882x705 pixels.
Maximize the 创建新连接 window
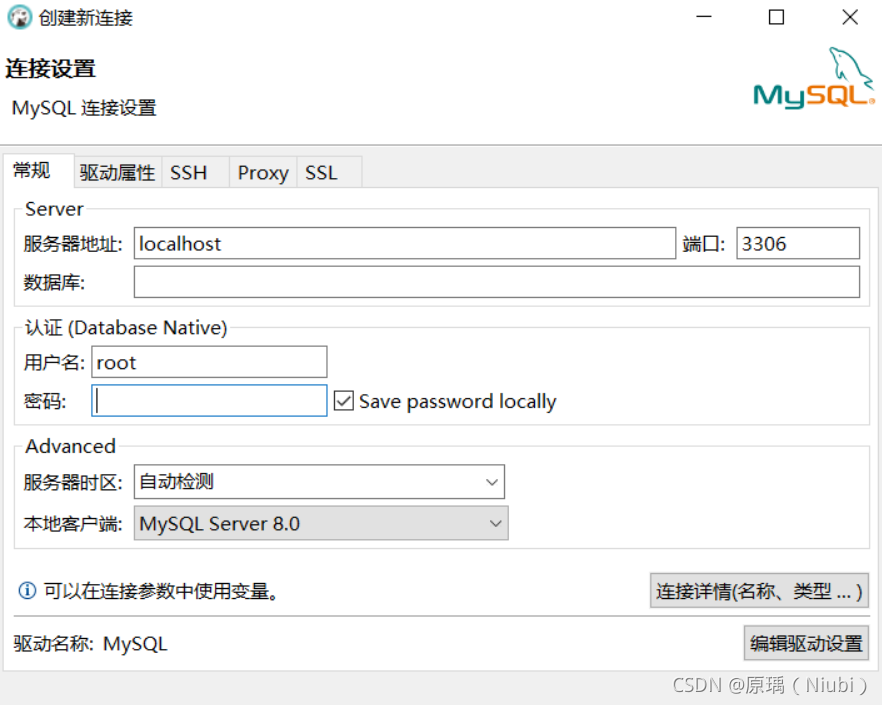776,17
